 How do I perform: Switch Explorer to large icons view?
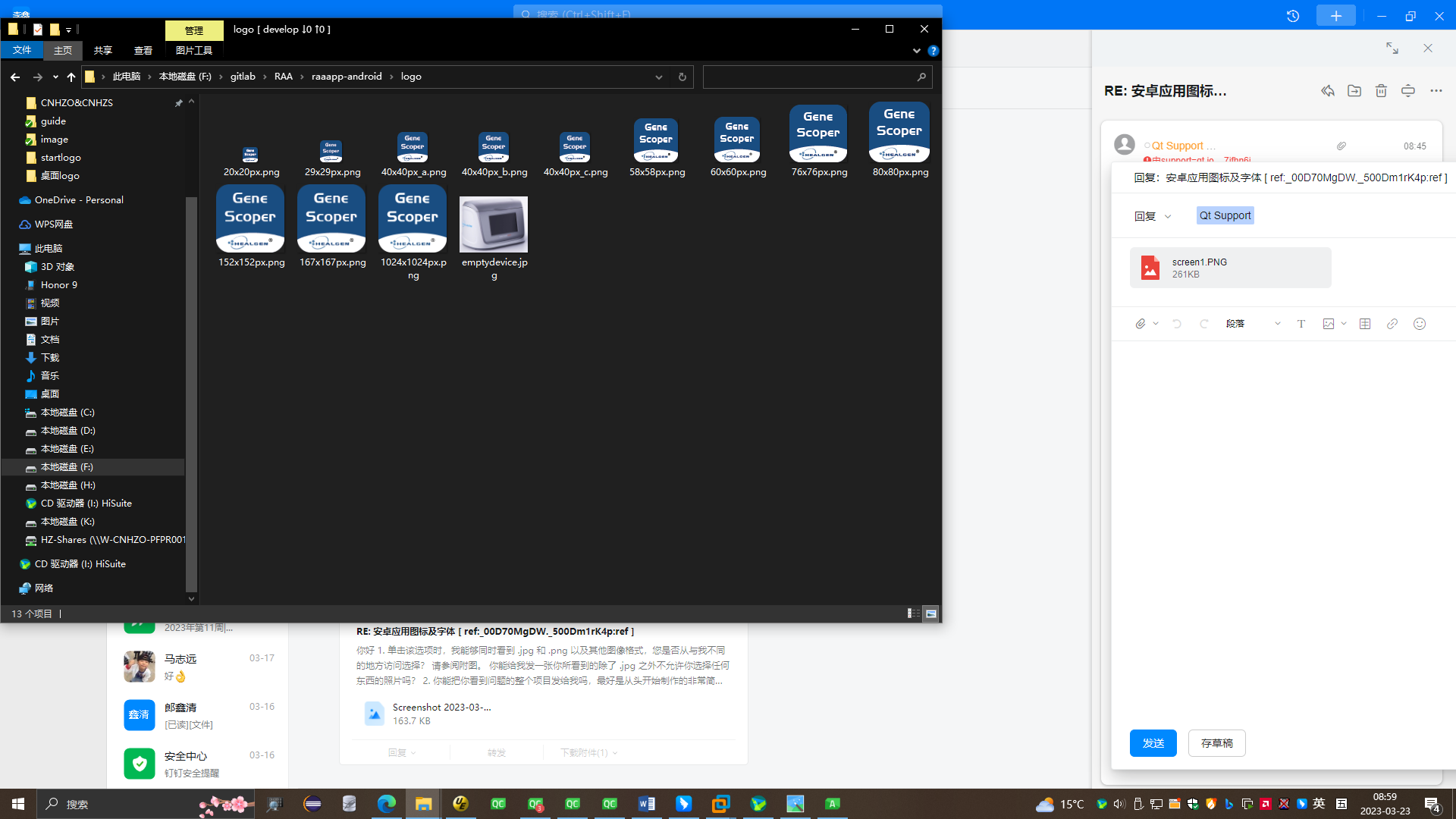[x=930, y=613]
